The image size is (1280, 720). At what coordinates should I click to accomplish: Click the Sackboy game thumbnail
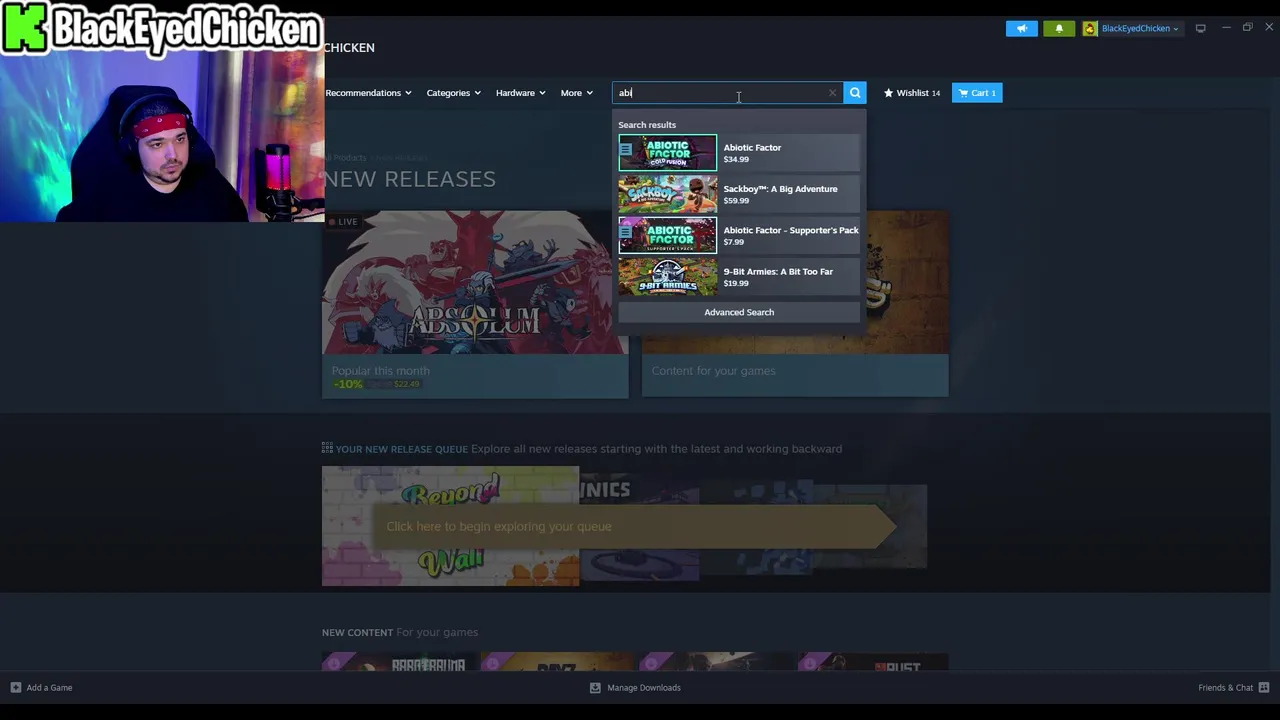(667, 194)
